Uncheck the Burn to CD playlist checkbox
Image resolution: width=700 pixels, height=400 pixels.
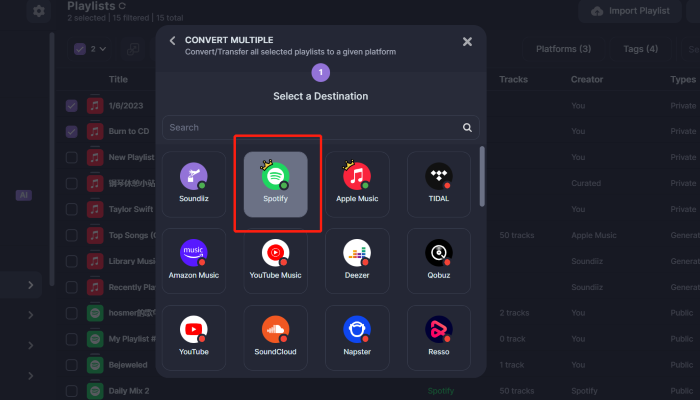tap(72, 131)
